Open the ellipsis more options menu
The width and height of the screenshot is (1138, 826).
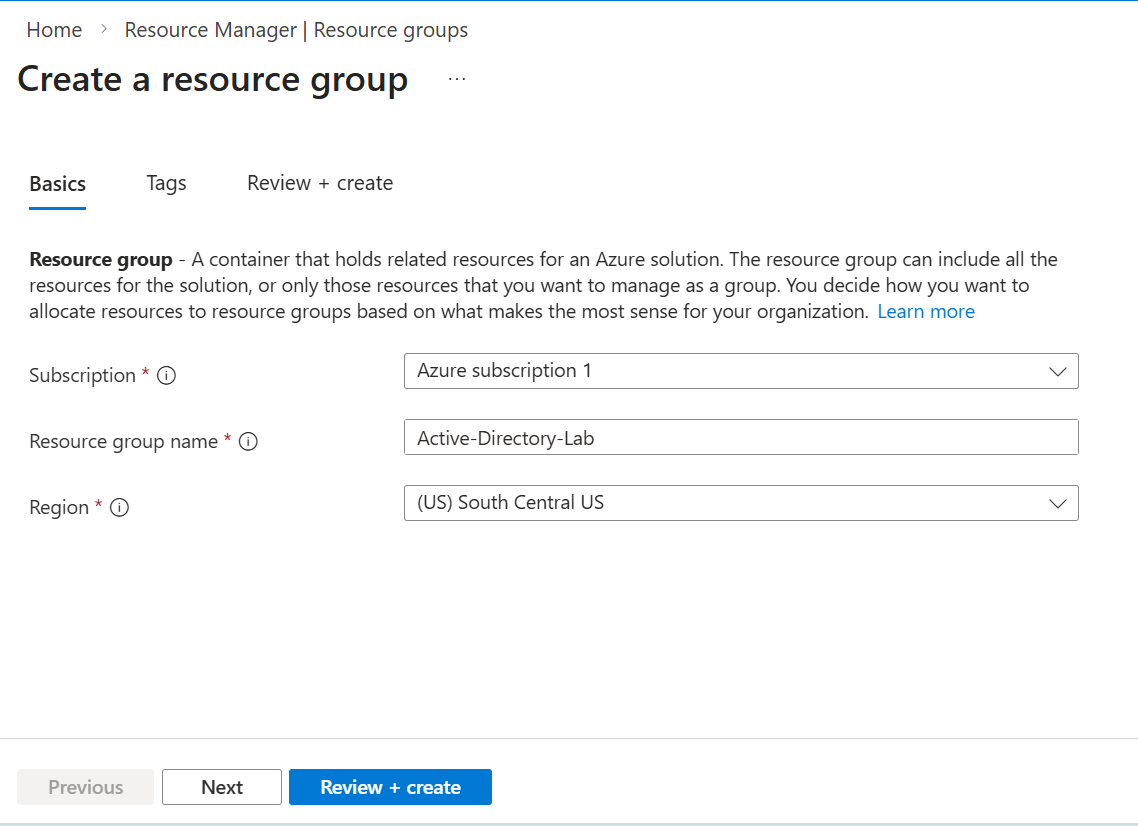(x=457, y=80)
